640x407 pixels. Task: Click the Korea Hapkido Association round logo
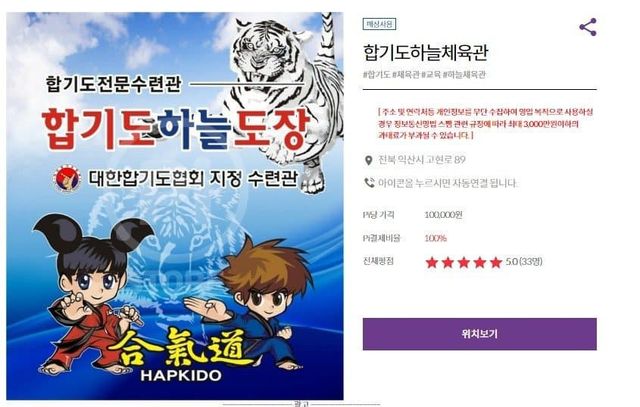(67, 178)
